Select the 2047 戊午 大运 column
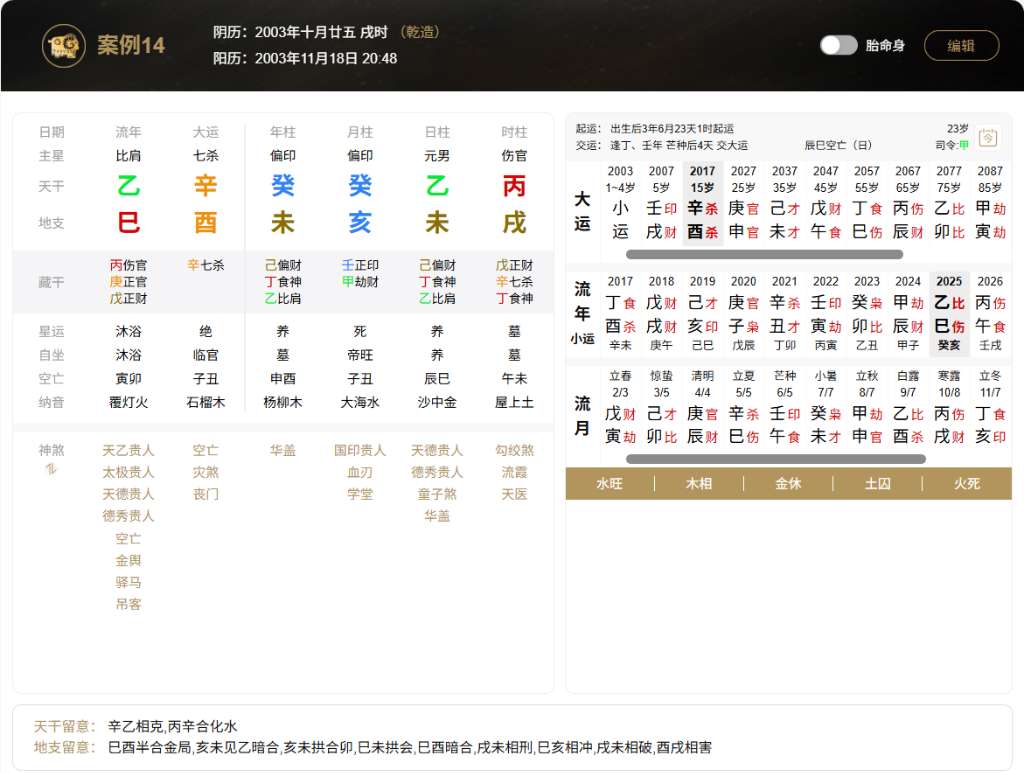Image resolution: width=1024 pixels, height=773 pixels. [x=825, y=202]
